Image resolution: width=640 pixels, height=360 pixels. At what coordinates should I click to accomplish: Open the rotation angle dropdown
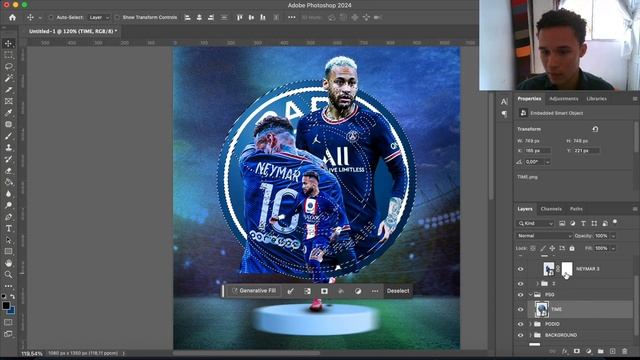coord(548,162)
